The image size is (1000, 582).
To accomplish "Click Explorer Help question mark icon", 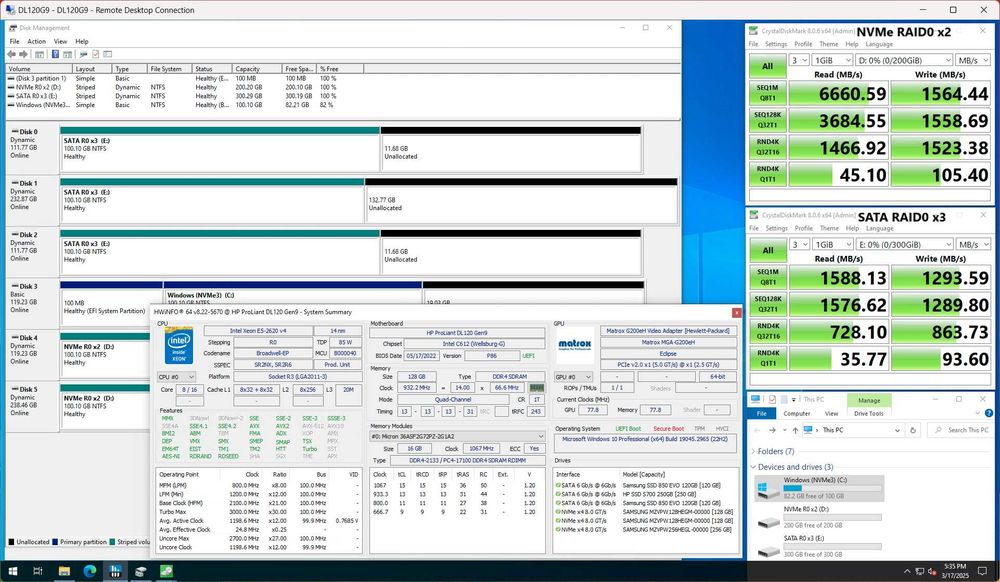I will [989, 413].
